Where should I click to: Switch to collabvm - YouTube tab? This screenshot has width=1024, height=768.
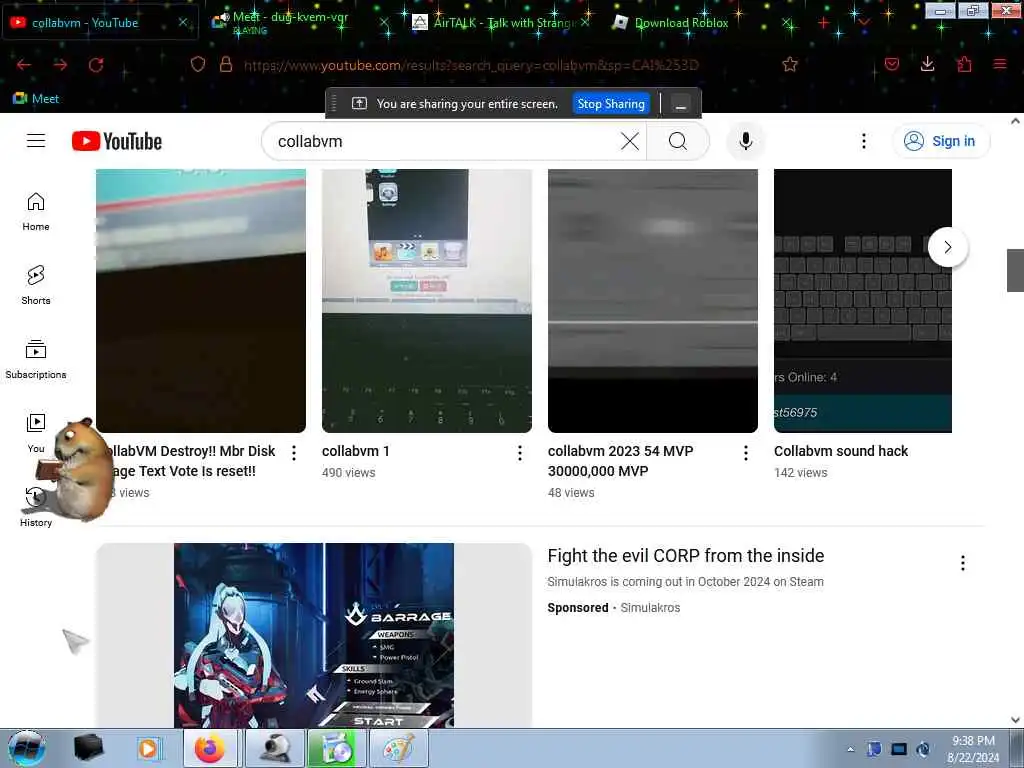98,23
